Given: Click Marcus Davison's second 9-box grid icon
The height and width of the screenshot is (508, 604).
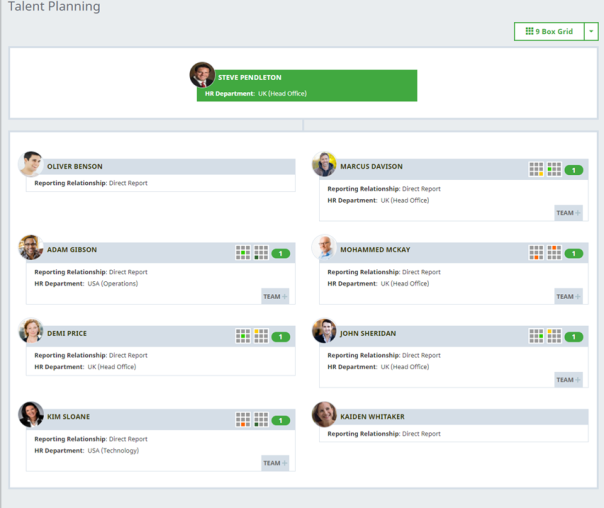Looking at the screenshot, I should pyautogui.click(x=554, y=170).
